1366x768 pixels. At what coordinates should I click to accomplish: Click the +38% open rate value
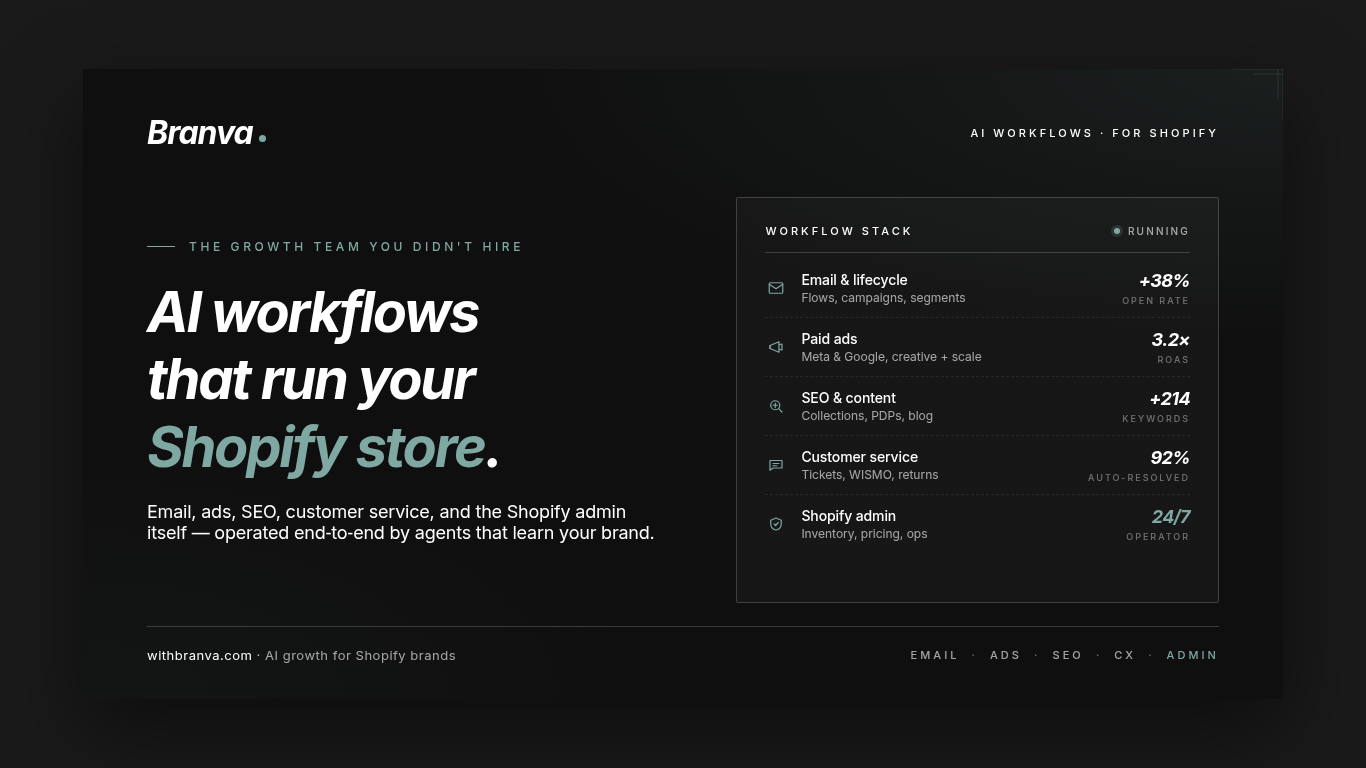pyautogui.click(x=1164, y=281)
